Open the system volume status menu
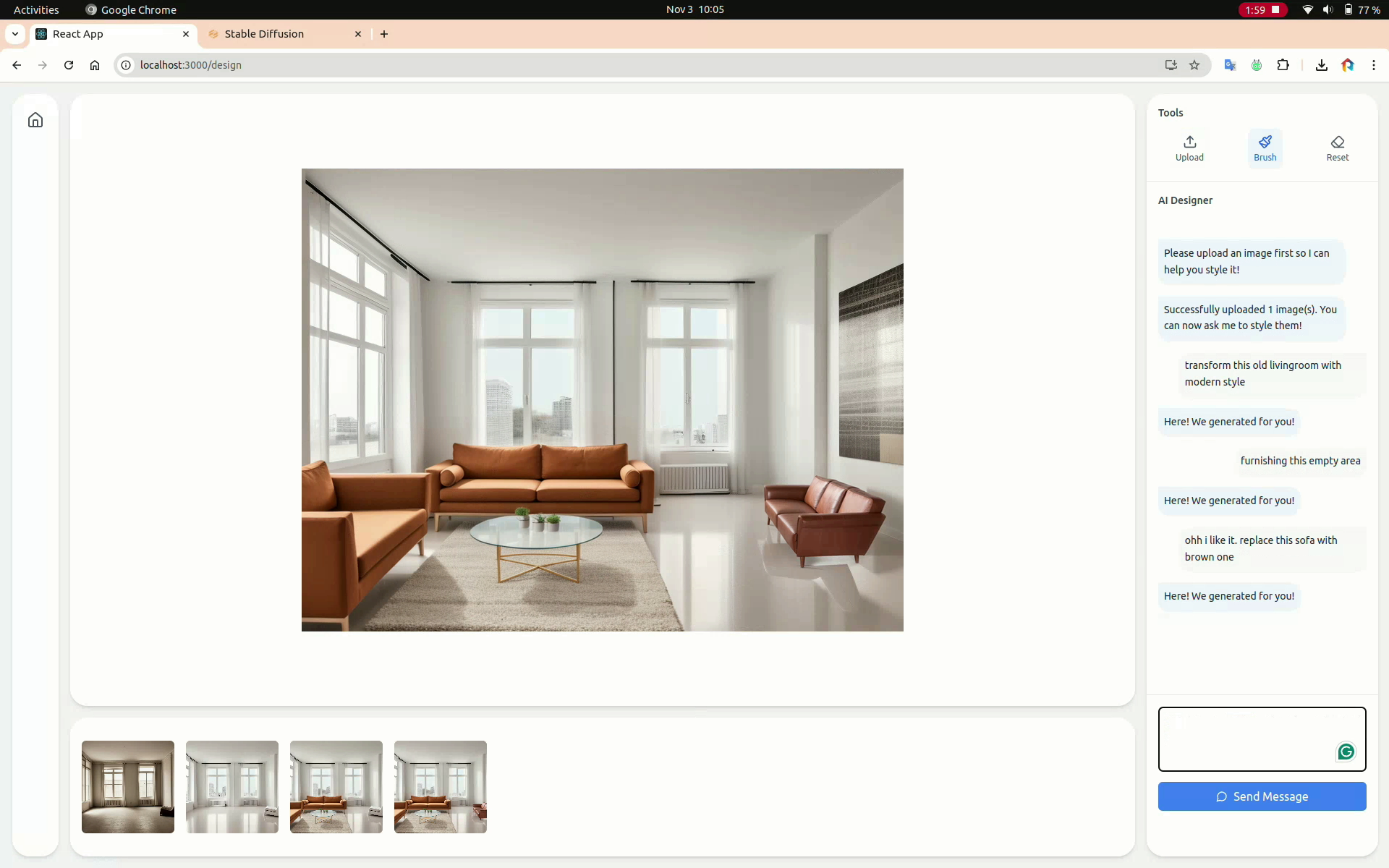Viewport: 1389px width, 868px height. [x=1328, y=9]
